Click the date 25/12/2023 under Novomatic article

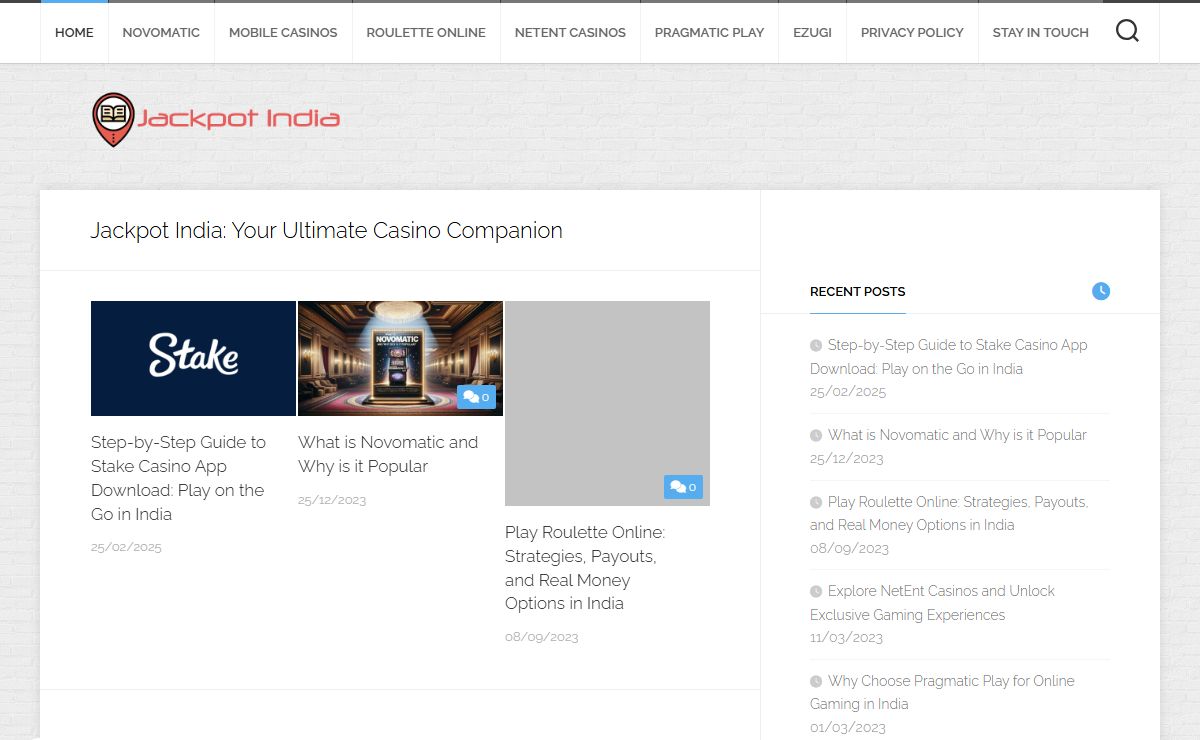coord(332,499)
